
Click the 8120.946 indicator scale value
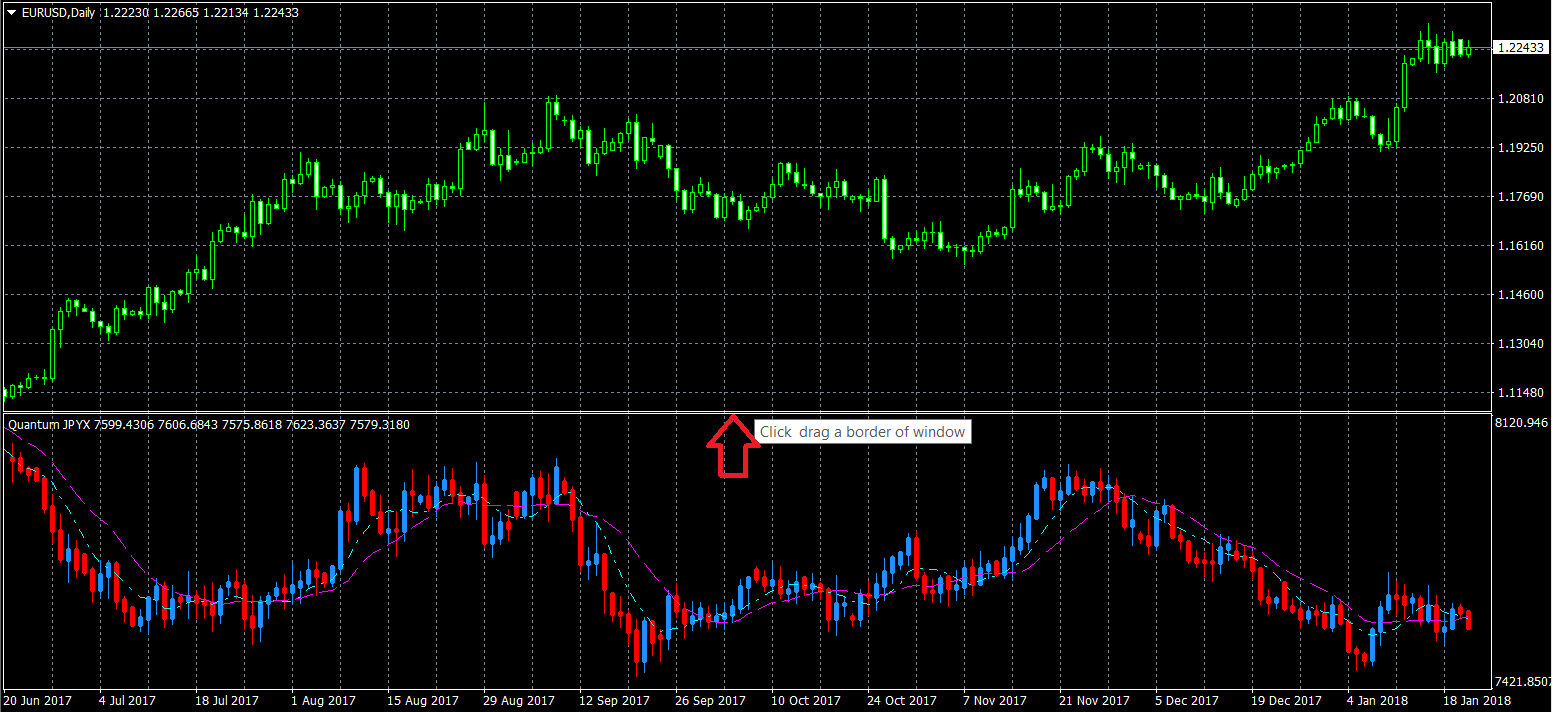coord(1520,424)
